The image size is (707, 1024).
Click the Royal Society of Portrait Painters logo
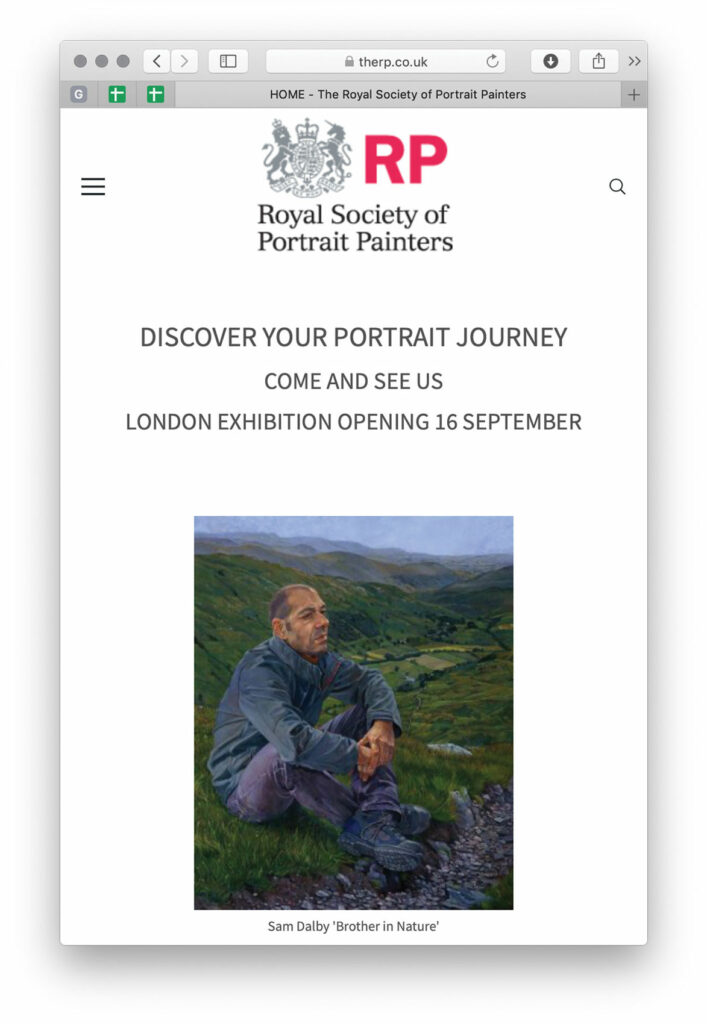pos(355,186)
